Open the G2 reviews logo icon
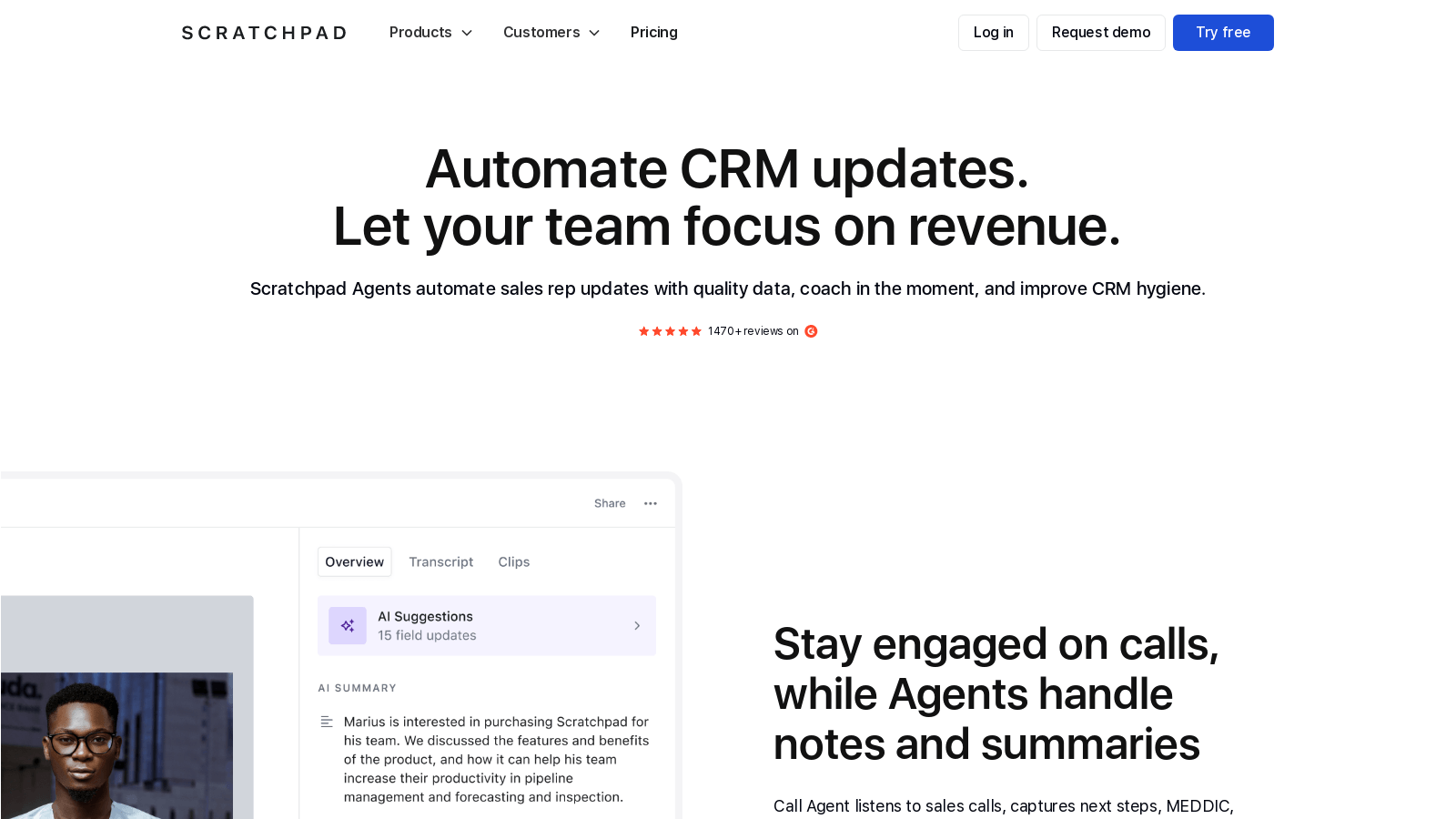The width and height of the screenshot is (1456, 819). click(x=811, y=331)
